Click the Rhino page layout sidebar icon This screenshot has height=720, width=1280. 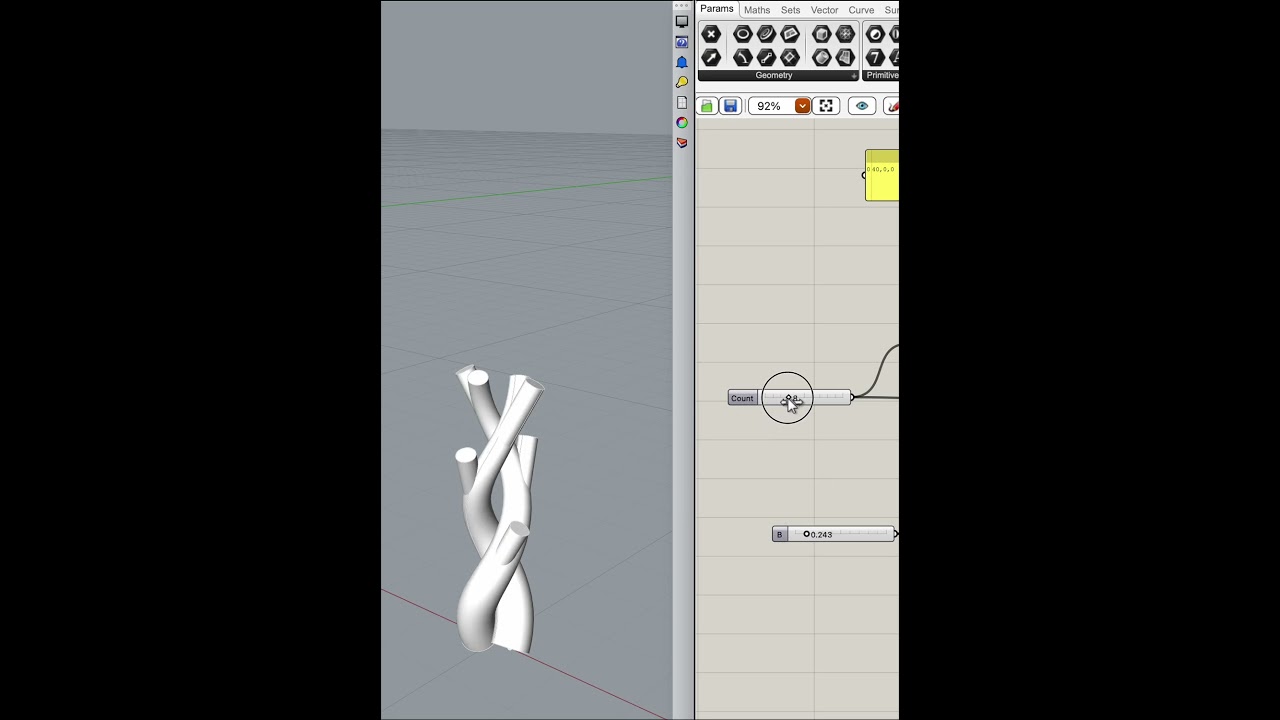pos(682,102)
